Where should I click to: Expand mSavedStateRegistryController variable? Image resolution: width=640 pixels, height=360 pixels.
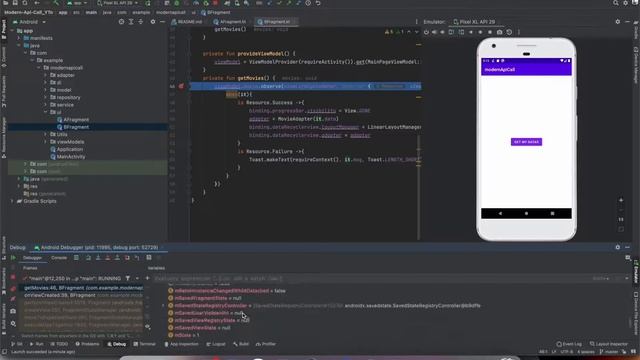[163, 305]
